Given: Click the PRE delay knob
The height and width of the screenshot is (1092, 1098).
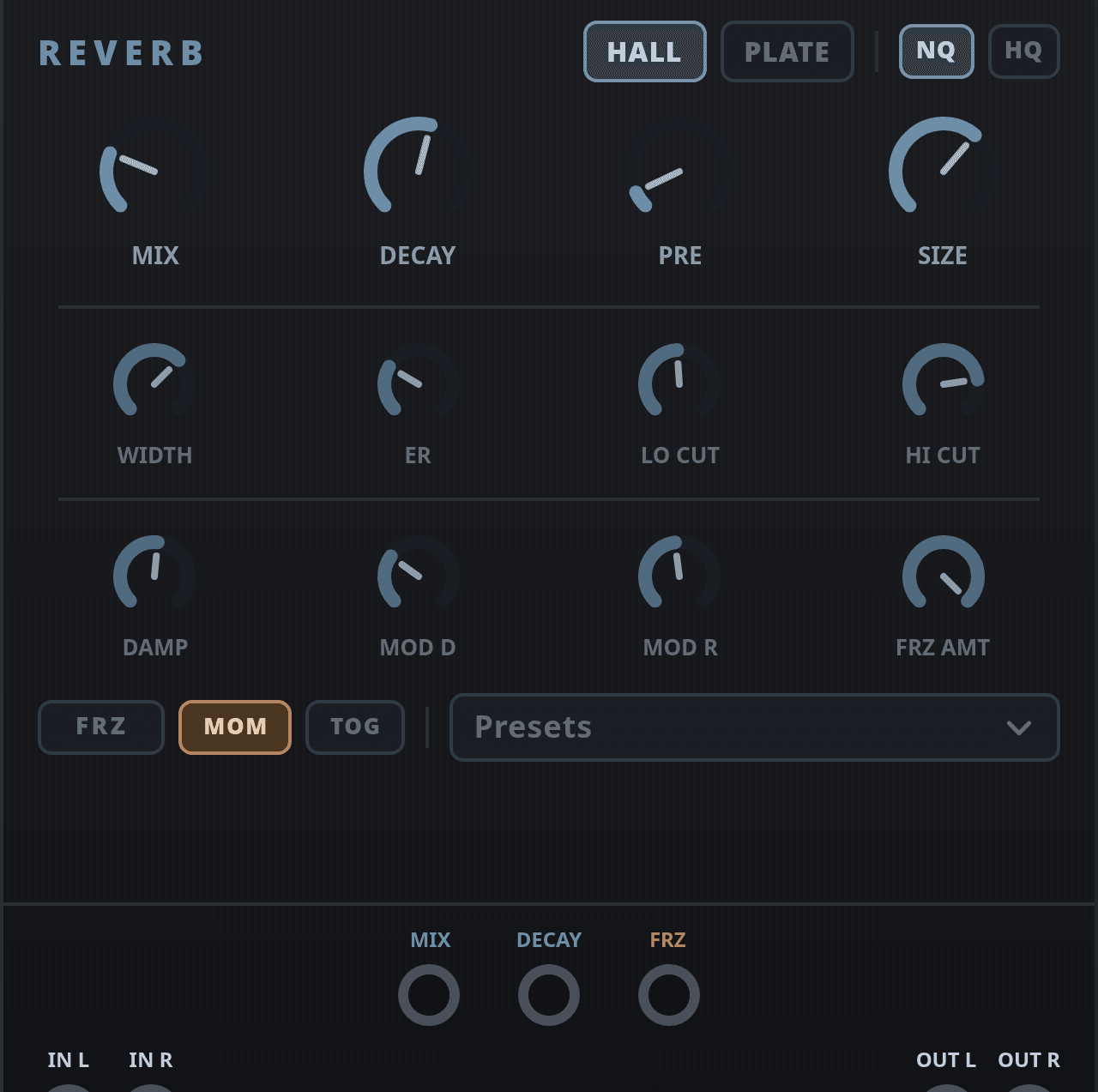Looking at the screenshot, I should [x=679, y=170].
